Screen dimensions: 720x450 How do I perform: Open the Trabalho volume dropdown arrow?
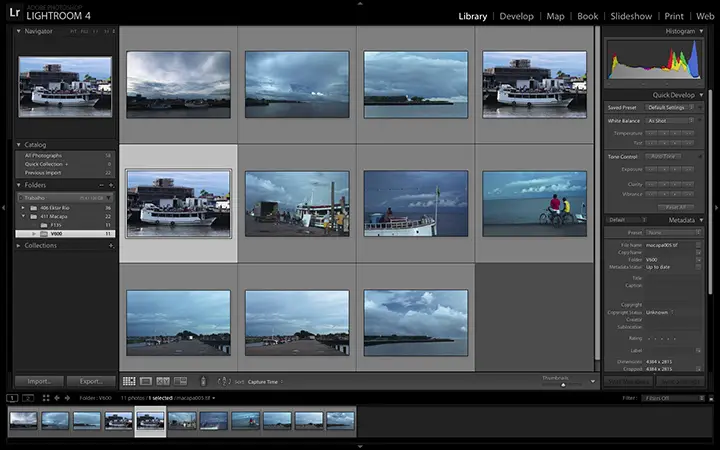point(109,198)
